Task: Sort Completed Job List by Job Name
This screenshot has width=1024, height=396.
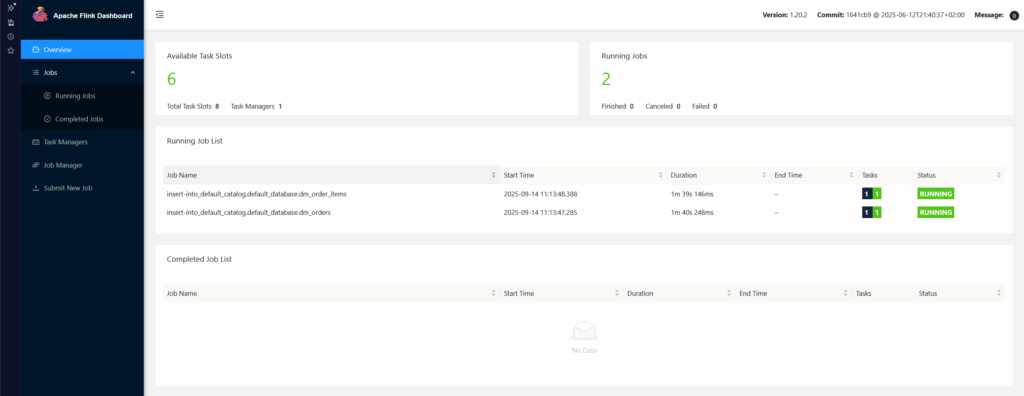Action: pyautogui.click(x=493, y=293)
